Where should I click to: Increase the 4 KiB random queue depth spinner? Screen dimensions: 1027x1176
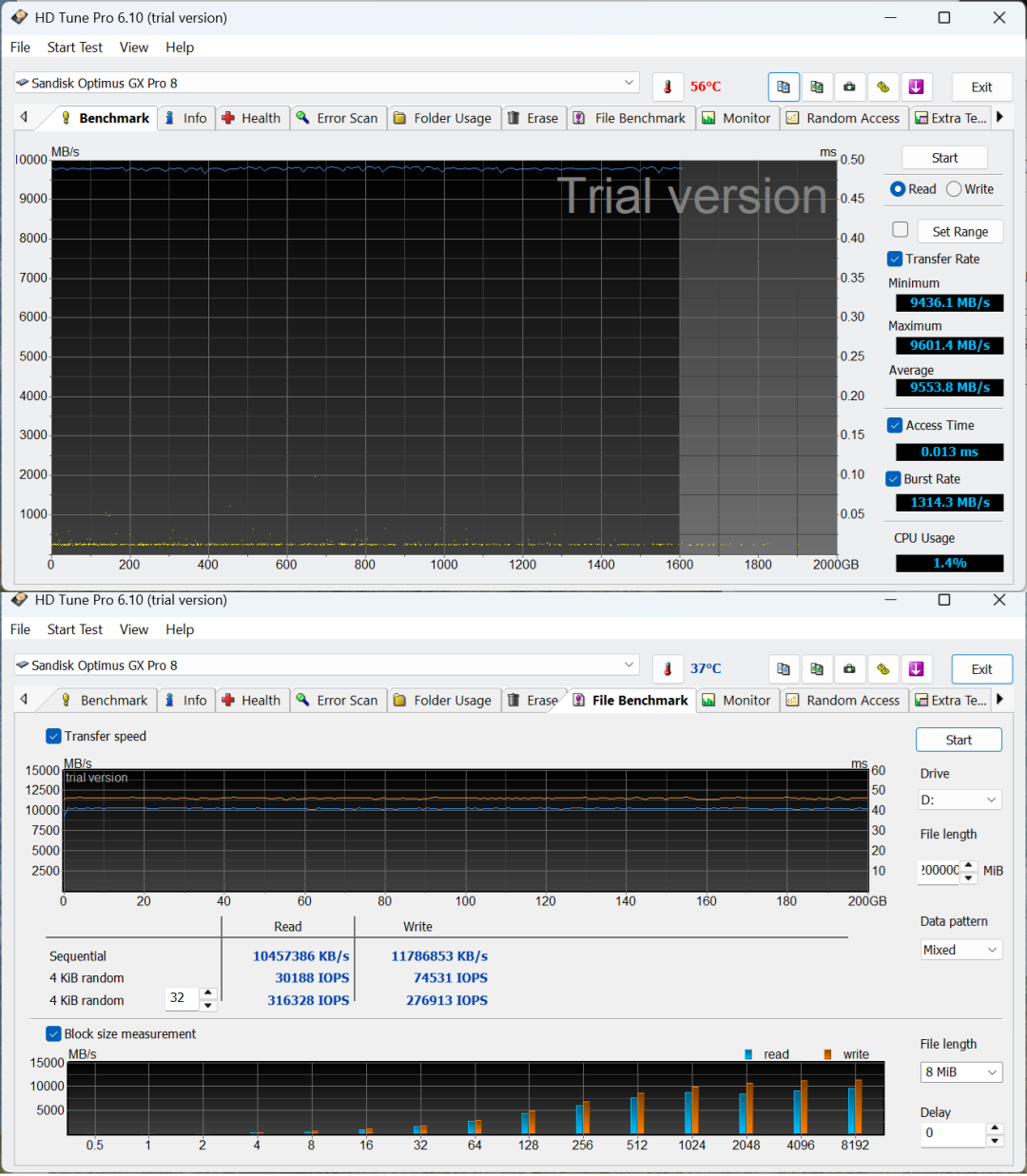pos(208,993)
